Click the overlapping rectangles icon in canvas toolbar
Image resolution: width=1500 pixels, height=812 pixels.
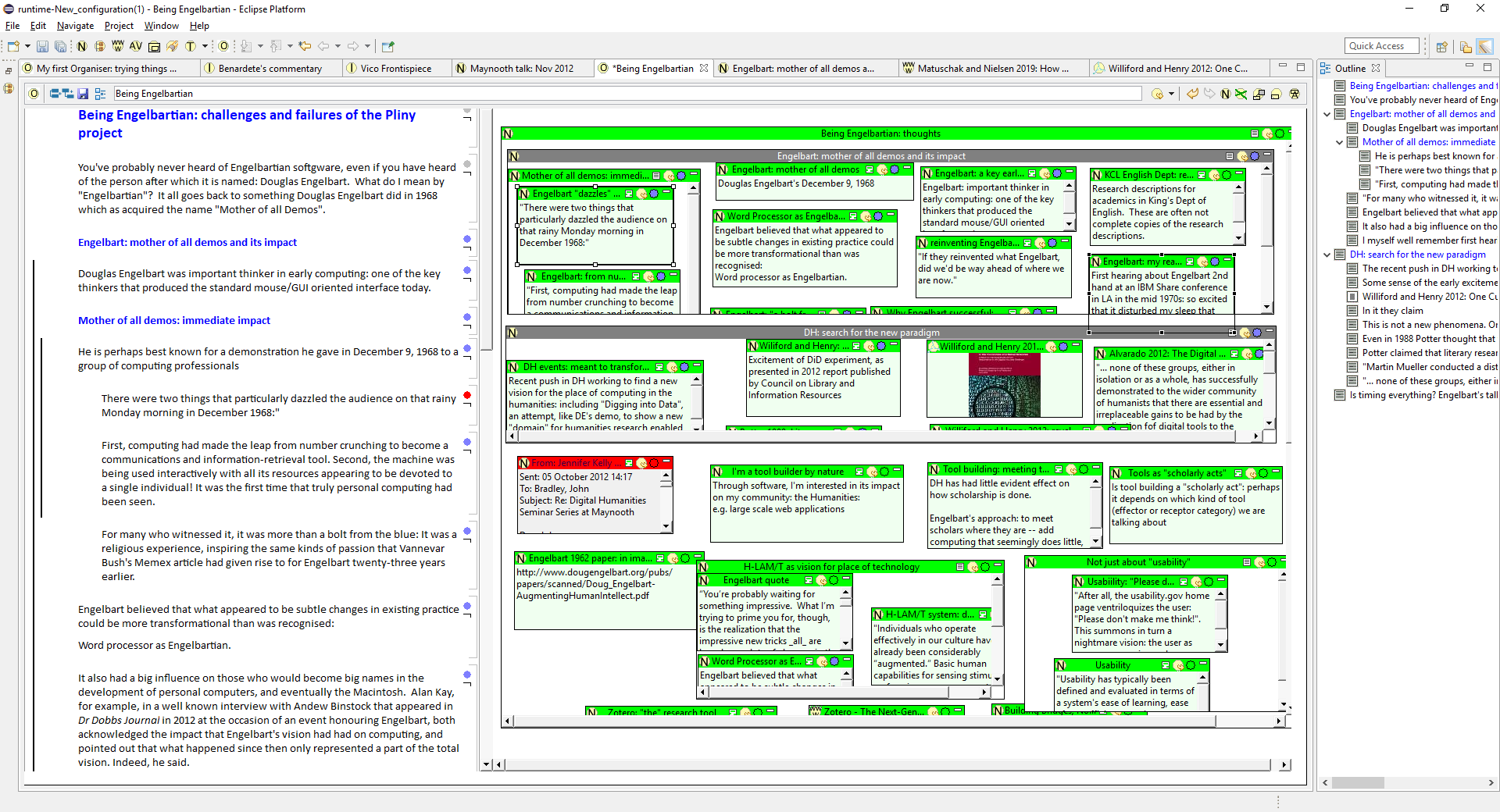(1259, 94)
